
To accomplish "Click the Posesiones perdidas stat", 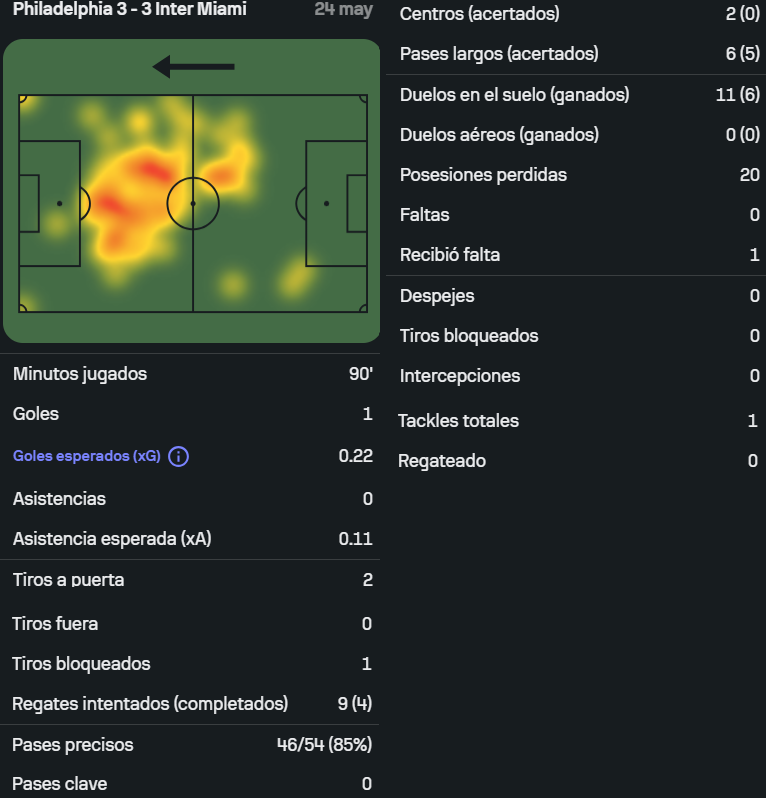I will click(576, 175).
